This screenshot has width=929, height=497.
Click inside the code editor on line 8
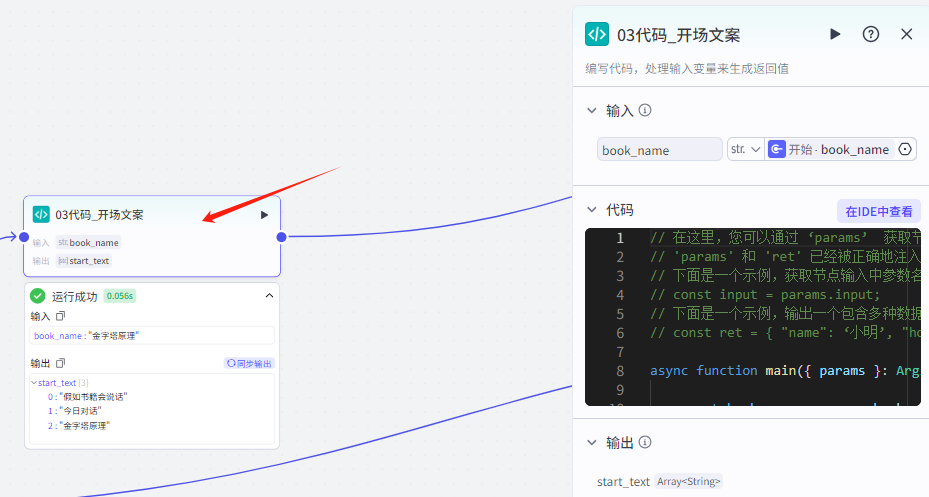coord(784,371)
